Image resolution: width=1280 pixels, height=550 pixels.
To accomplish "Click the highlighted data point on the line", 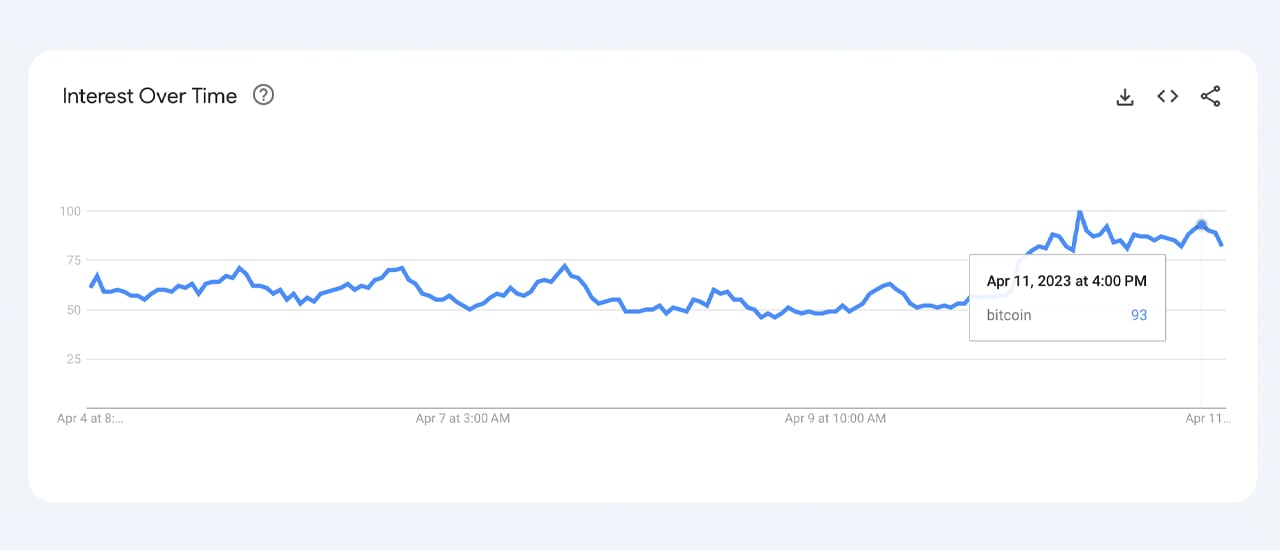I will pyautogui.click(x=1201, y=225).
